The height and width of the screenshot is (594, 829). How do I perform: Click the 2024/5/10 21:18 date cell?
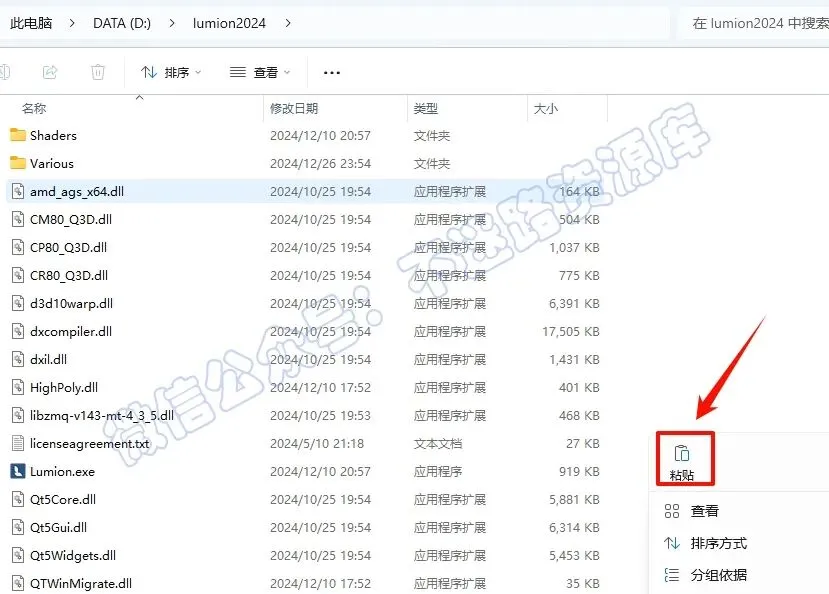pyautogui.click(x=317, y=443)
